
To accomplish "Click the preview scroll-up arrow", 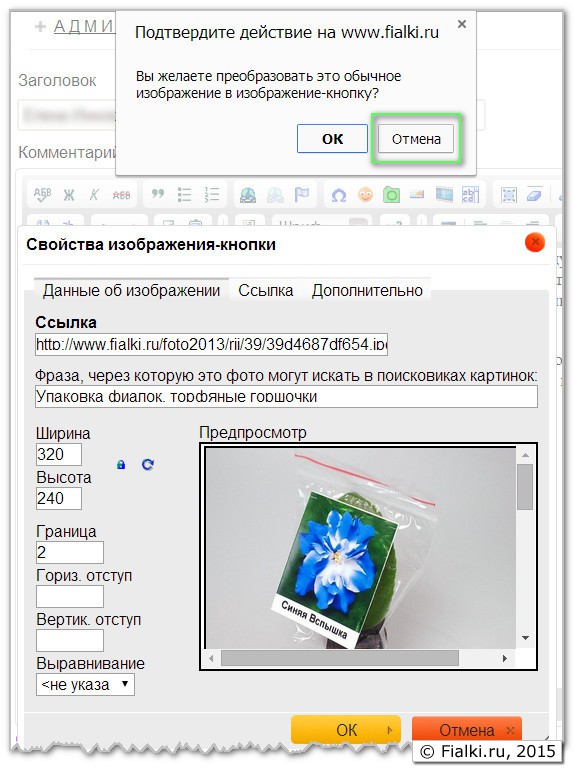I will 525,455.
